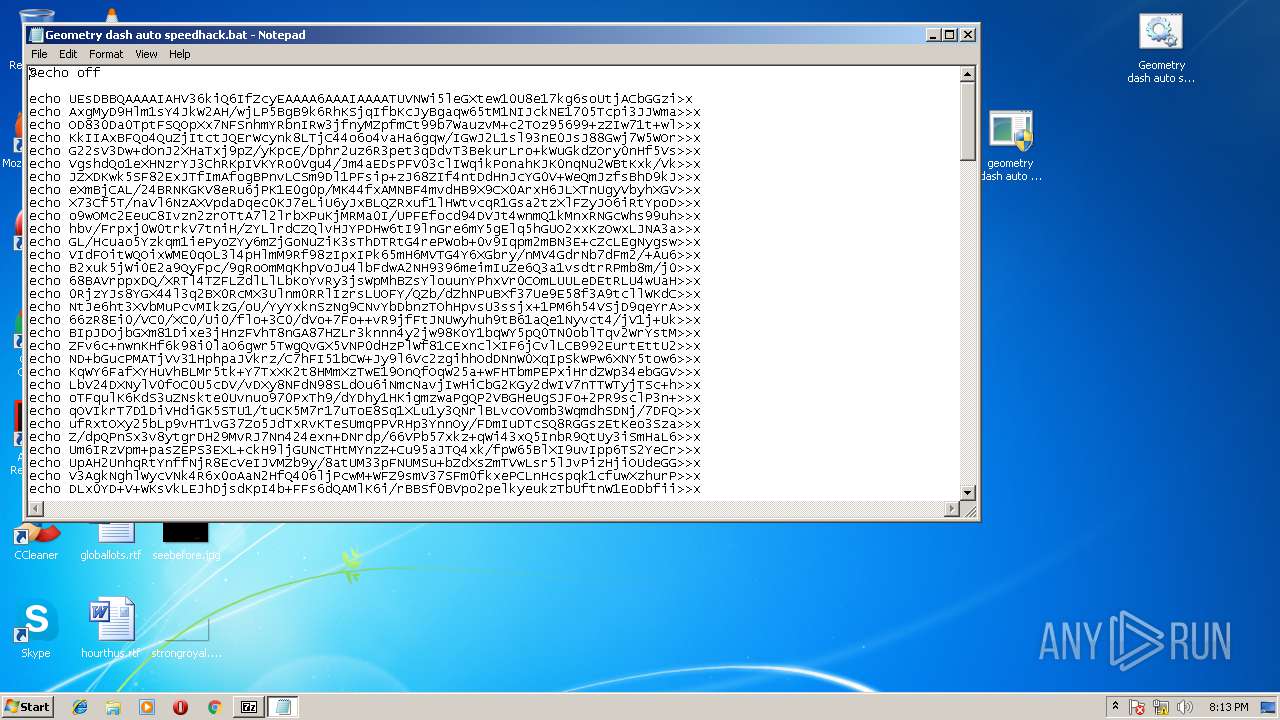Click the vertical scrollbar thumb
The image size is (1280, 720).
coord(967,121)
